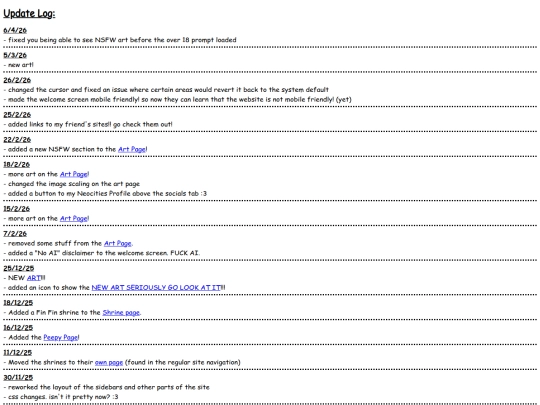Click the 'Neocities Profile' button entry
This screenshot has width=540, height=405.
(x=105, y=194)
